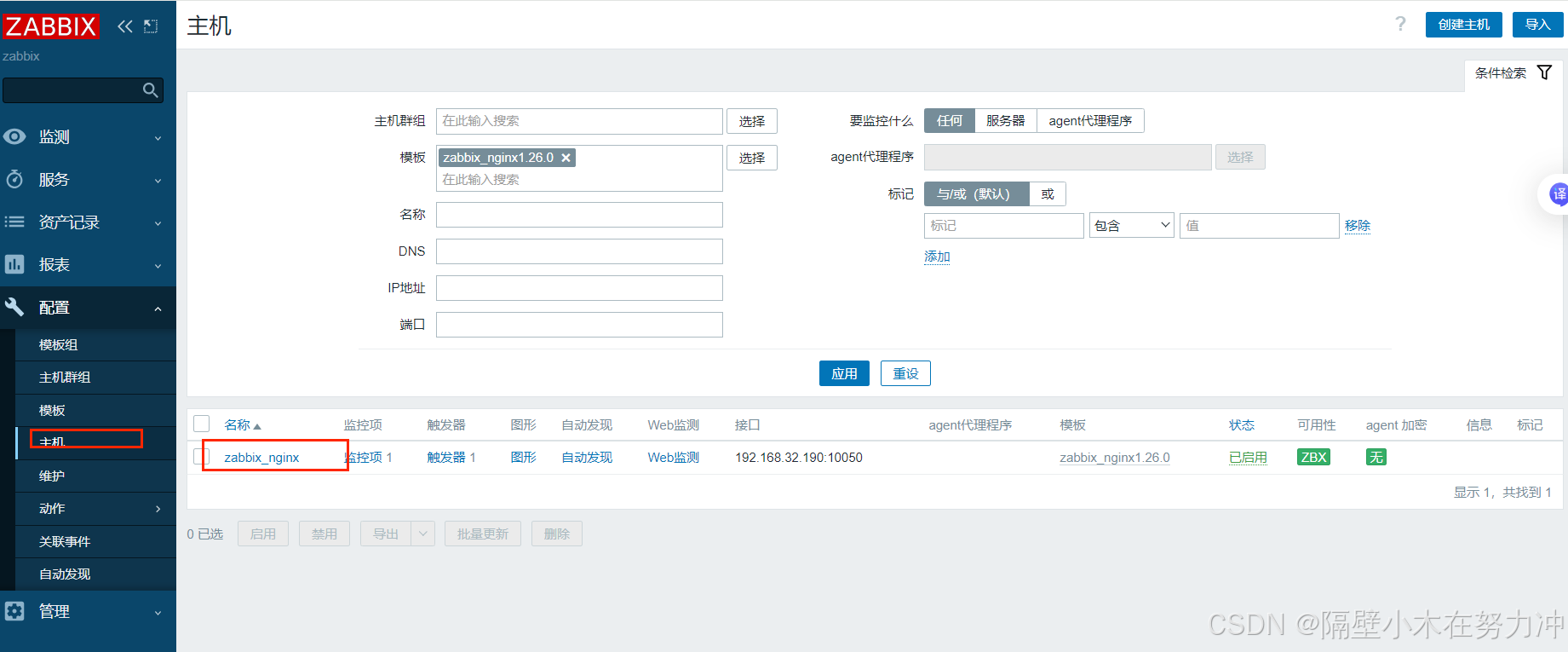The width and height of the screenshot is (1568, 652).
Task: Click the 端口 filter input
Action: tap(579, 325)
